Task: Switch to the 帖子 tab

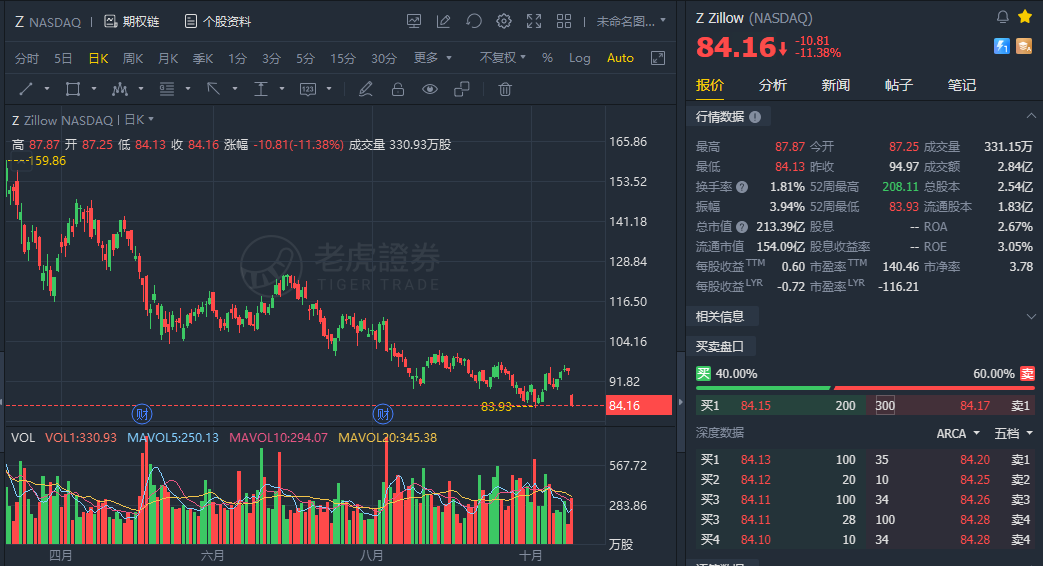Action: 899,85
